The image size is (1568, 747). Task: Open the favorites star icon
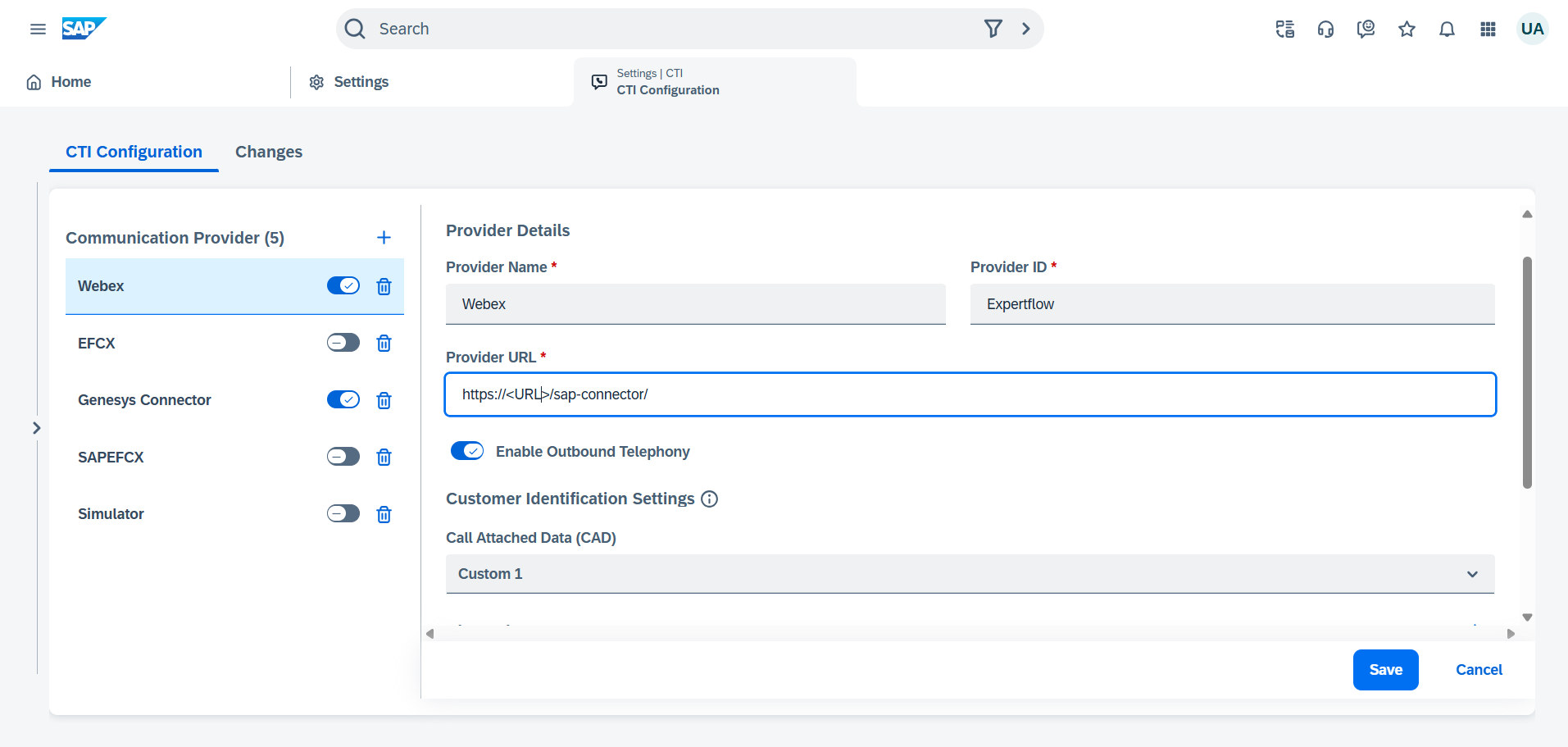coord(1407,30)
